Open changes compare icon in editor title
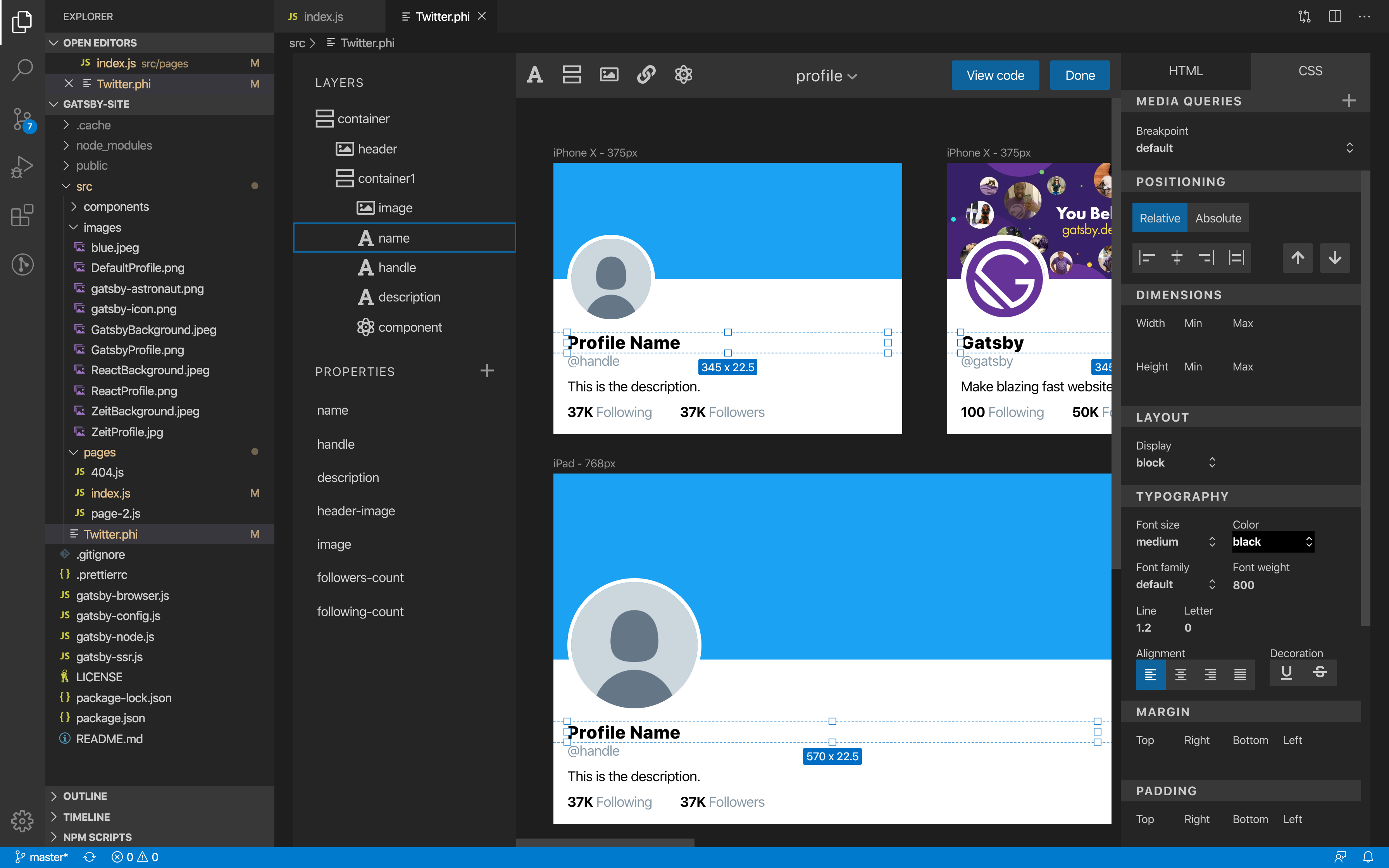Viewport: 1389px width, 868px height. point(1305,17)
